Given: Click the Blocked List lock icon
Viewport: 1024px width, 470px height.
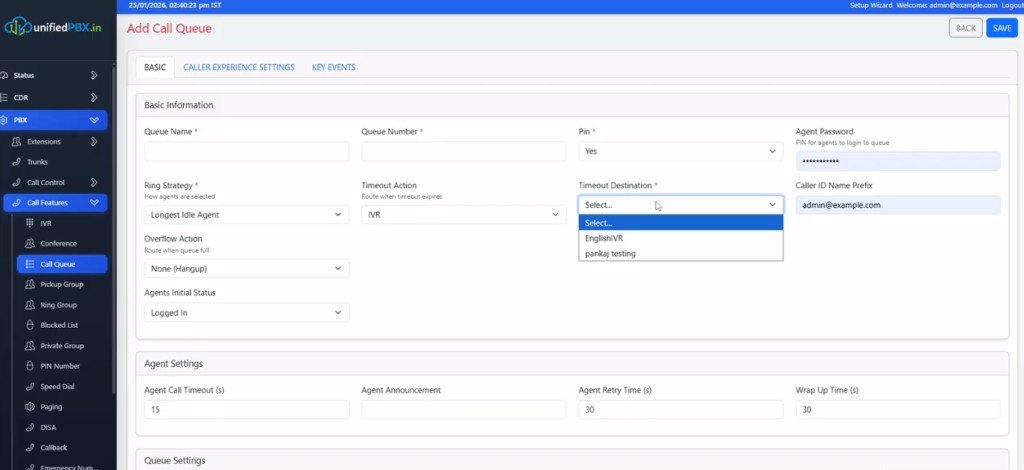Looking at the screenshot, I should point(29,325).
